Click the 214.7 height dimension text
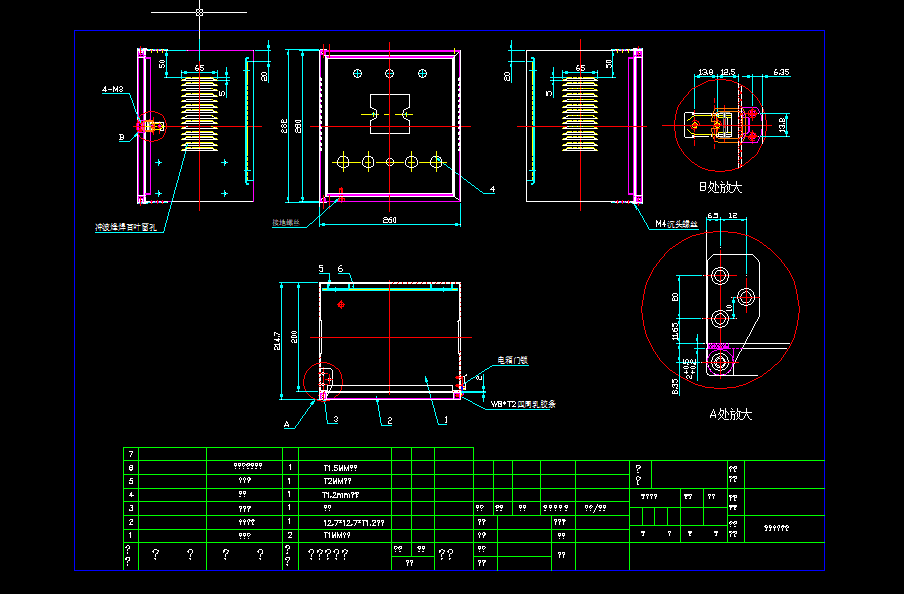The width and height of the screenshot is (904, 594). tap(277, 341)
